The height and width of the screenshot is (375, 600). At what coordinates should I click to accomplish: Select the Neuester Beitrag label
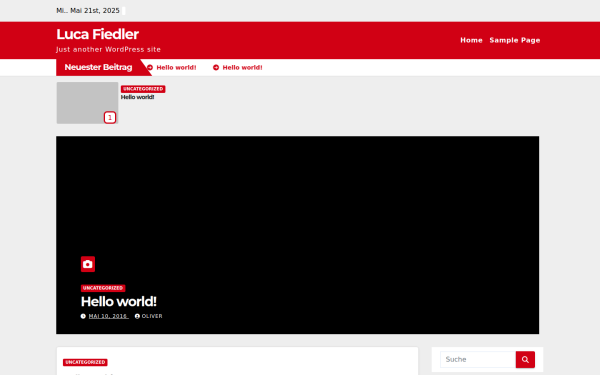pos(98,67)
